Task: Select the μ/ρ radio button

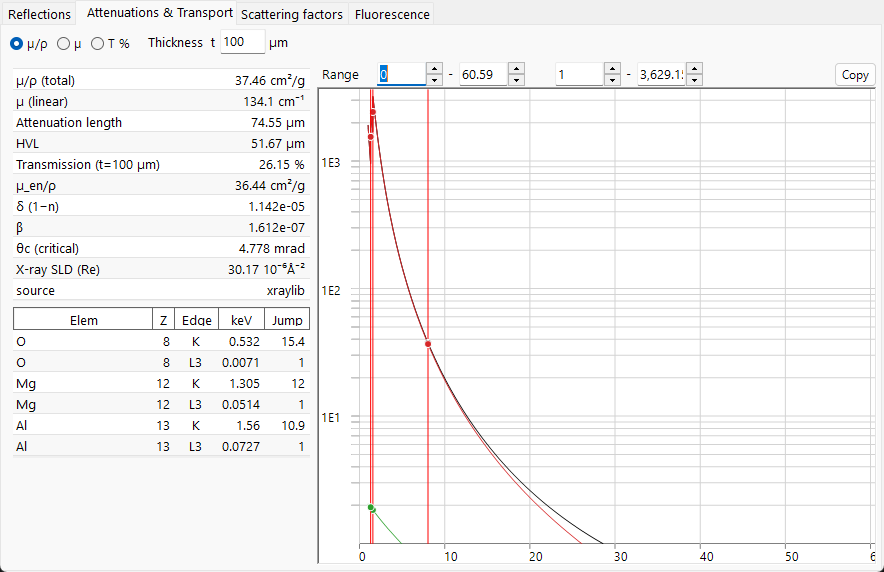Action: pos(16,43)
